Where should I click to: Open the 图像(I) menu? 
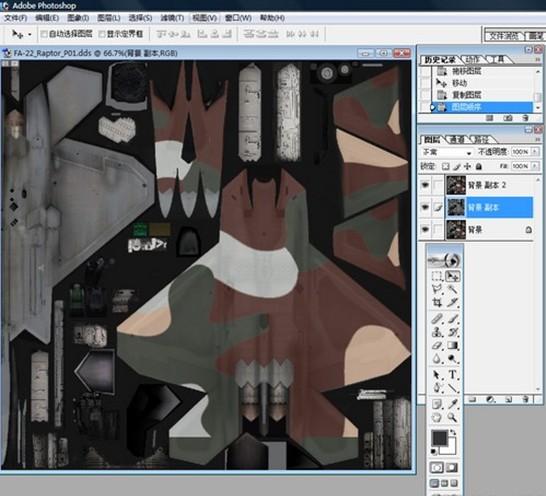pos(78,18)
